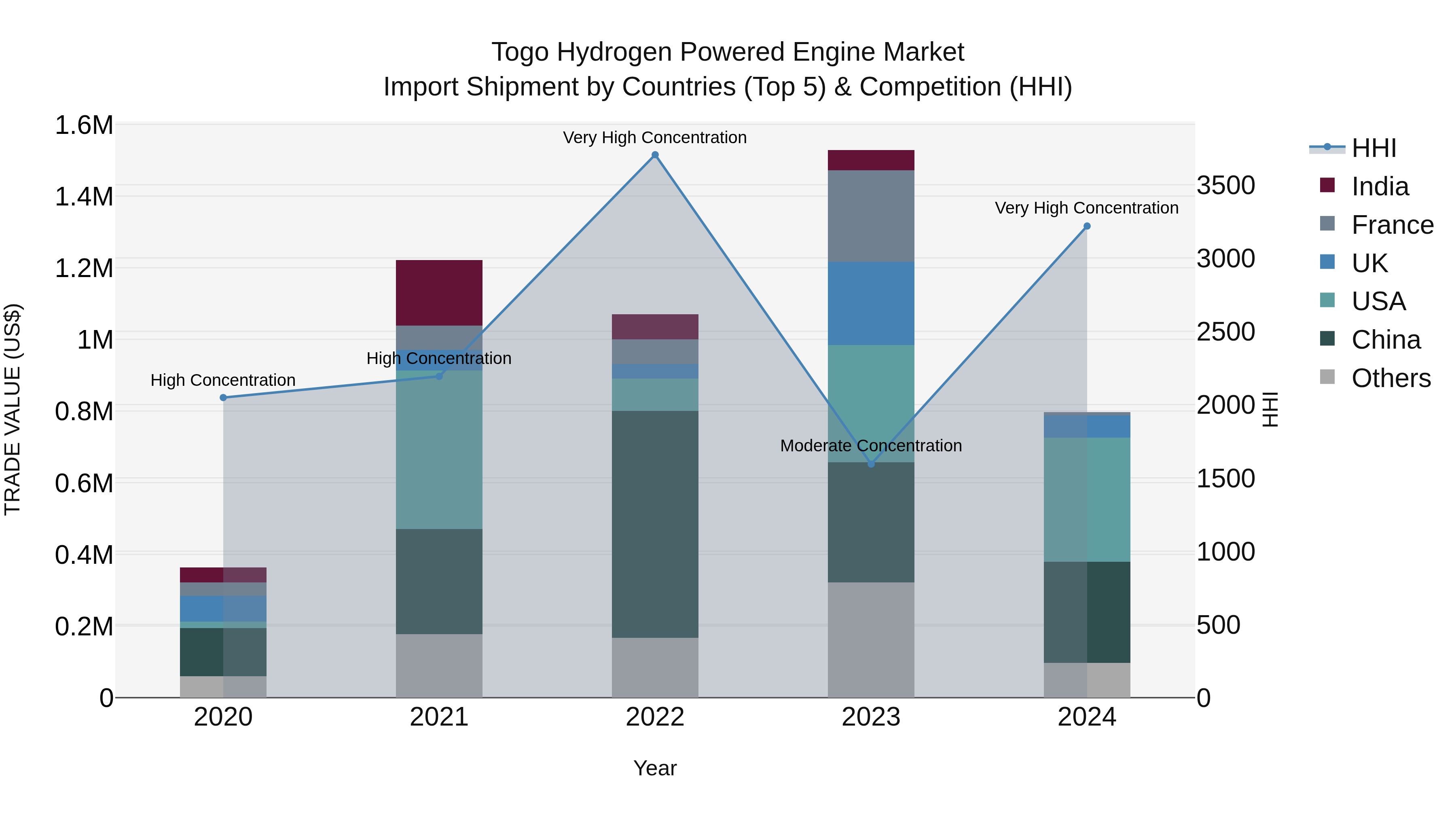Toggle the France legend entry
This screenshot has width=1456, height=819.
coord(1376,225)
